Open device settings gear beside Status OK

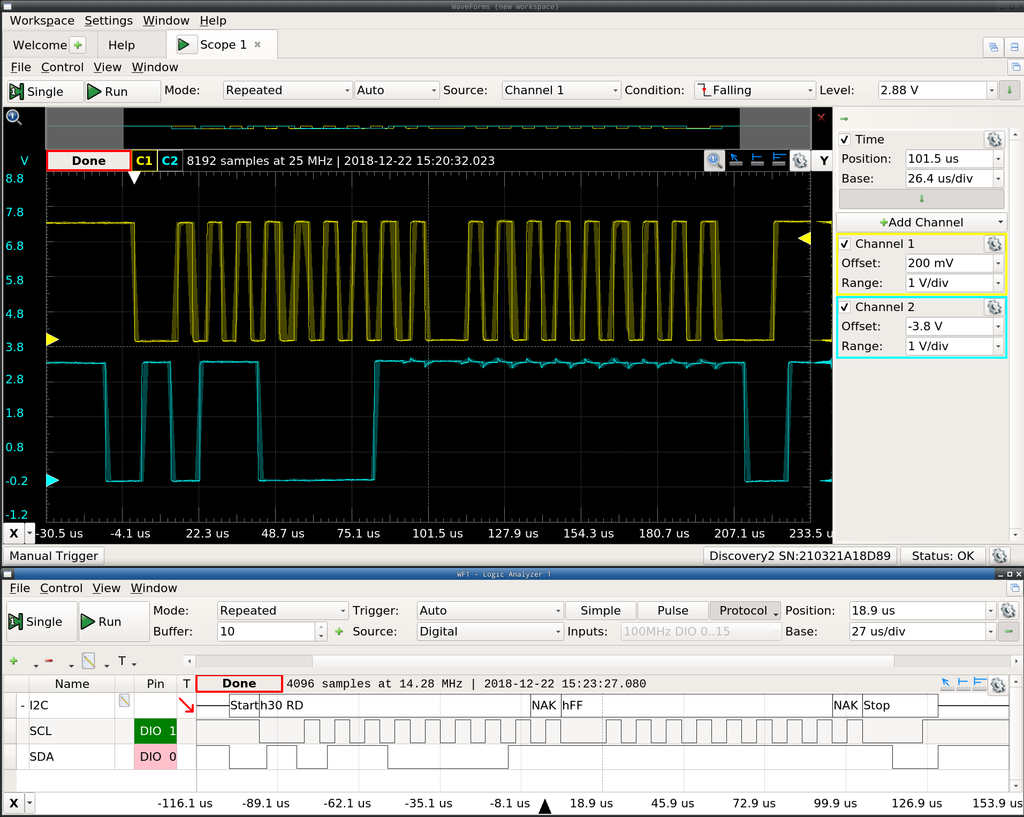(x=999, y=556)
